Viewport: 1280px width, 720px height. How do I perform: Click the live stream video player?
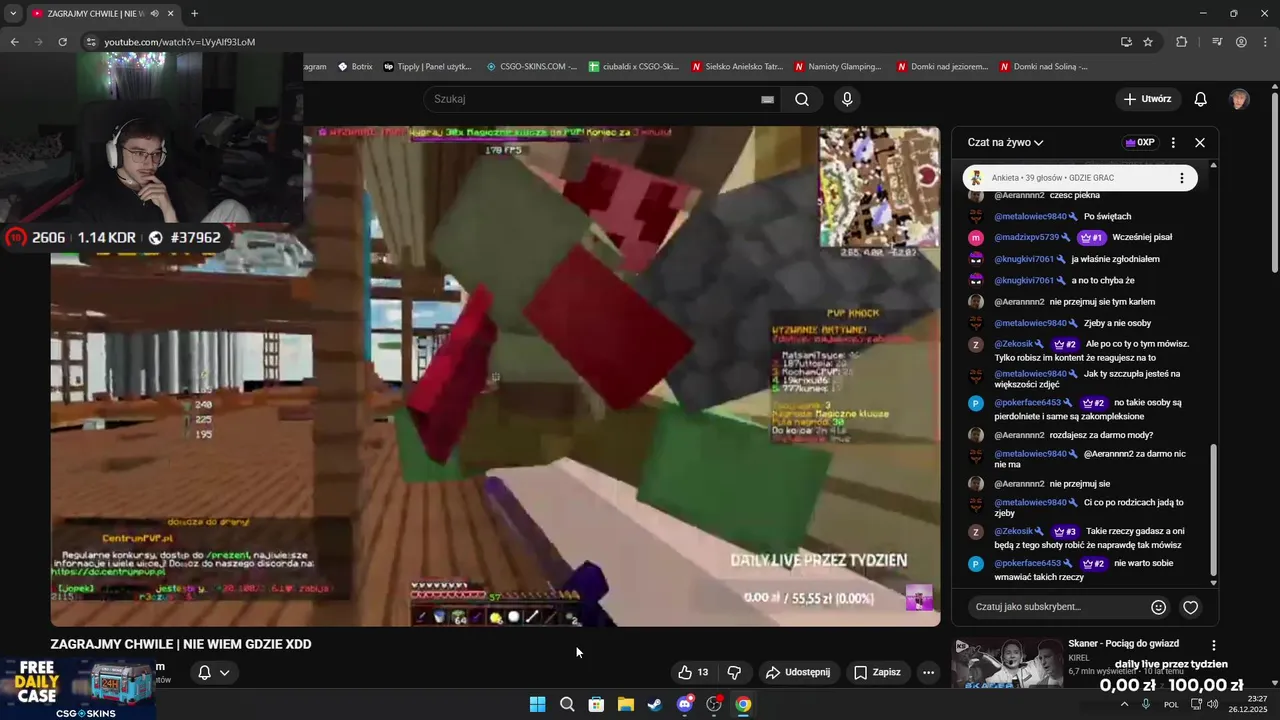[495, 376]
